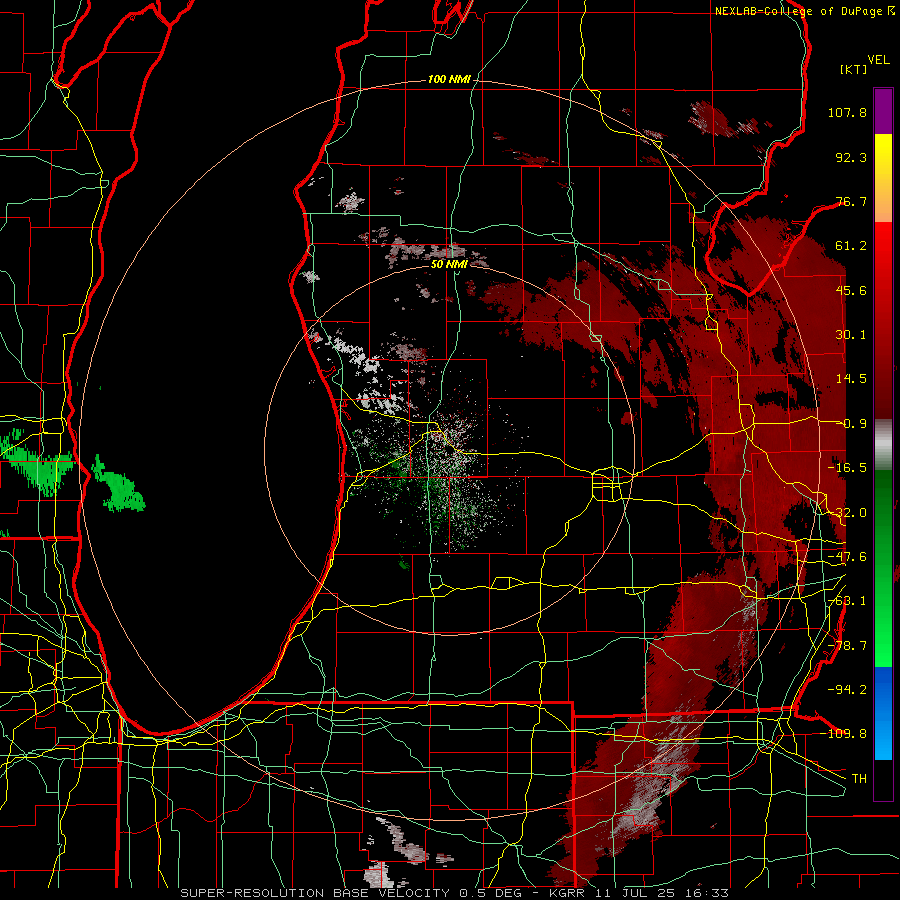Click the -78.7 value on the velocity scale
Viewport: 900px width, 900px height.
[x=847, y=646]
